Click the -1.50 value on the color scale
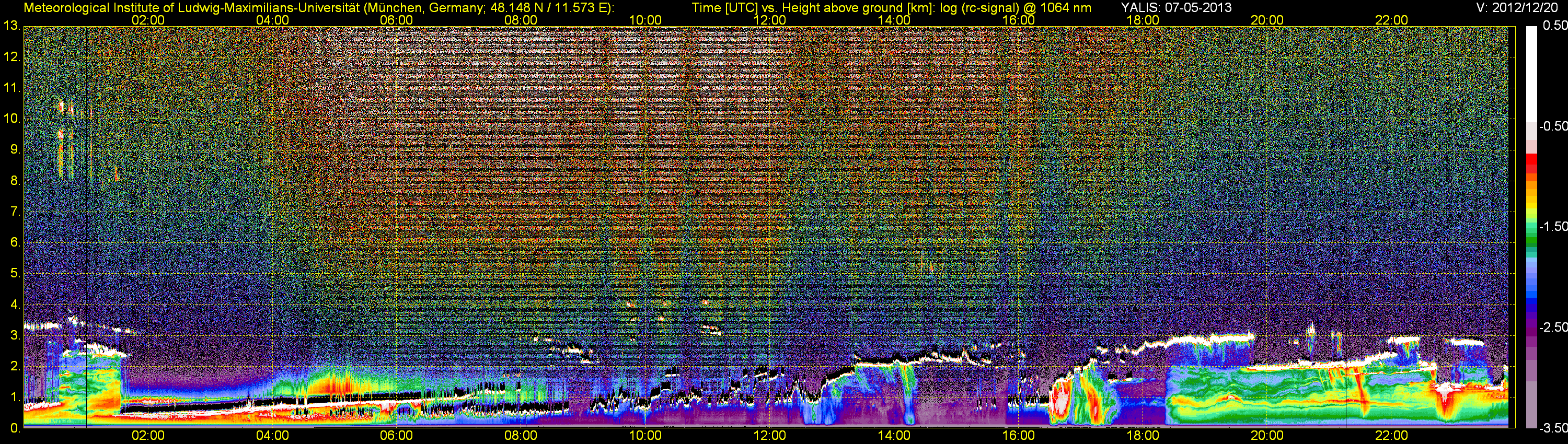1568x444 pixels. 1553,226
